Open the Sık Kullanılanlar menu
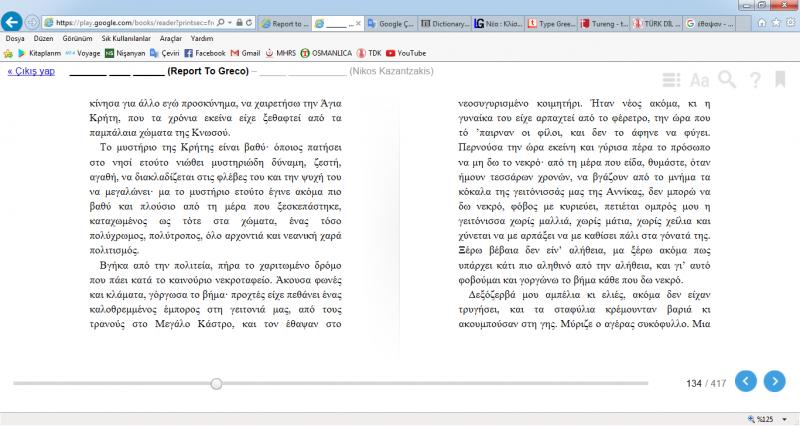800x426 pixels. (x=126, y=38)
